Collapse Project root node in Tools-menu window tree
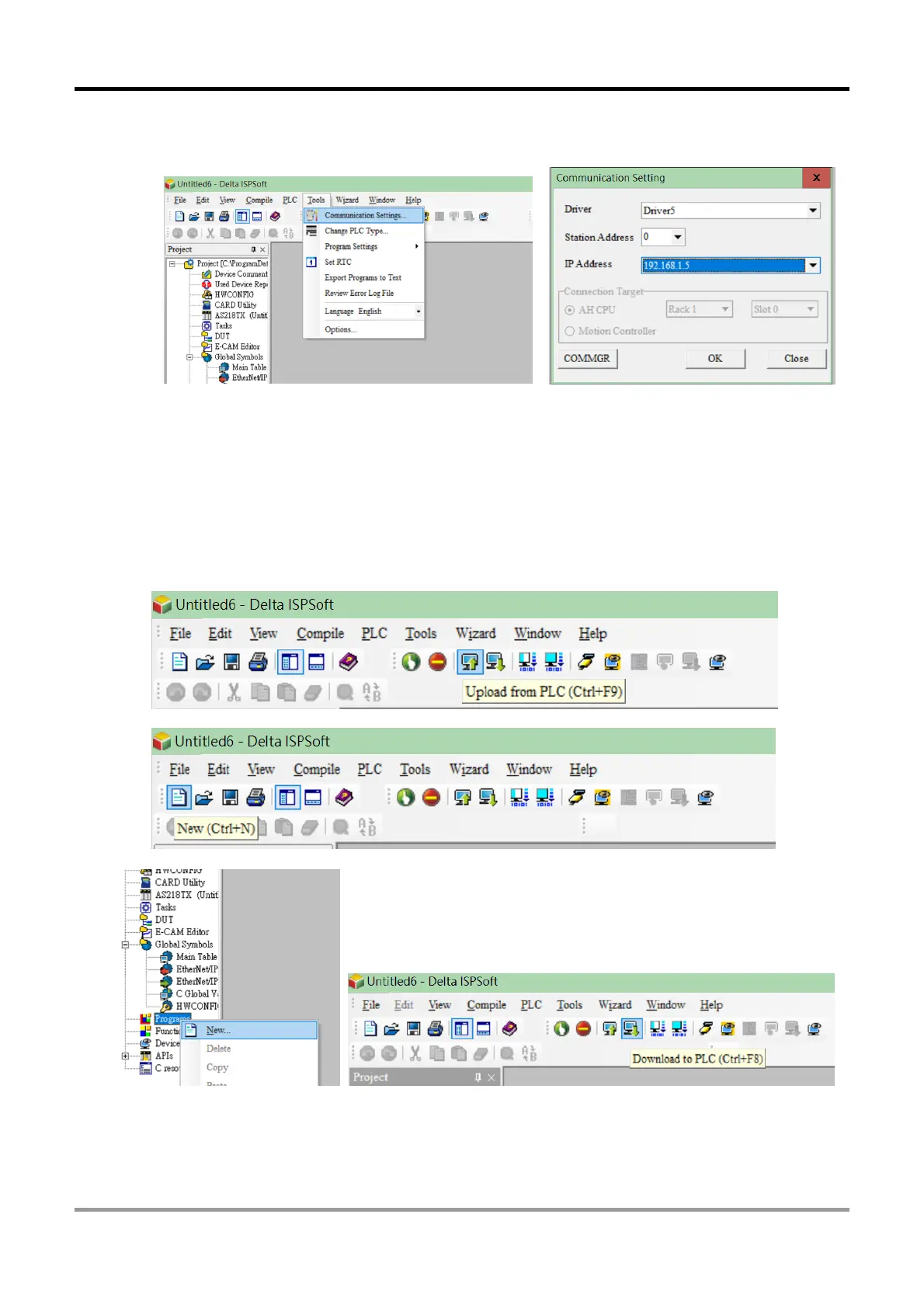The width and height of the screenshot is (924, 1308). click(172, 264)
